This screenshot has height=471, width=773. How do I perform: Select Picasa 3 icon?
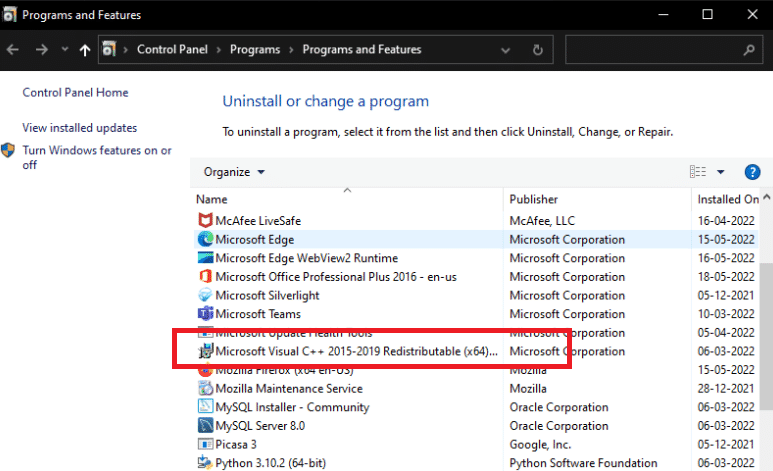coord(205,444)
